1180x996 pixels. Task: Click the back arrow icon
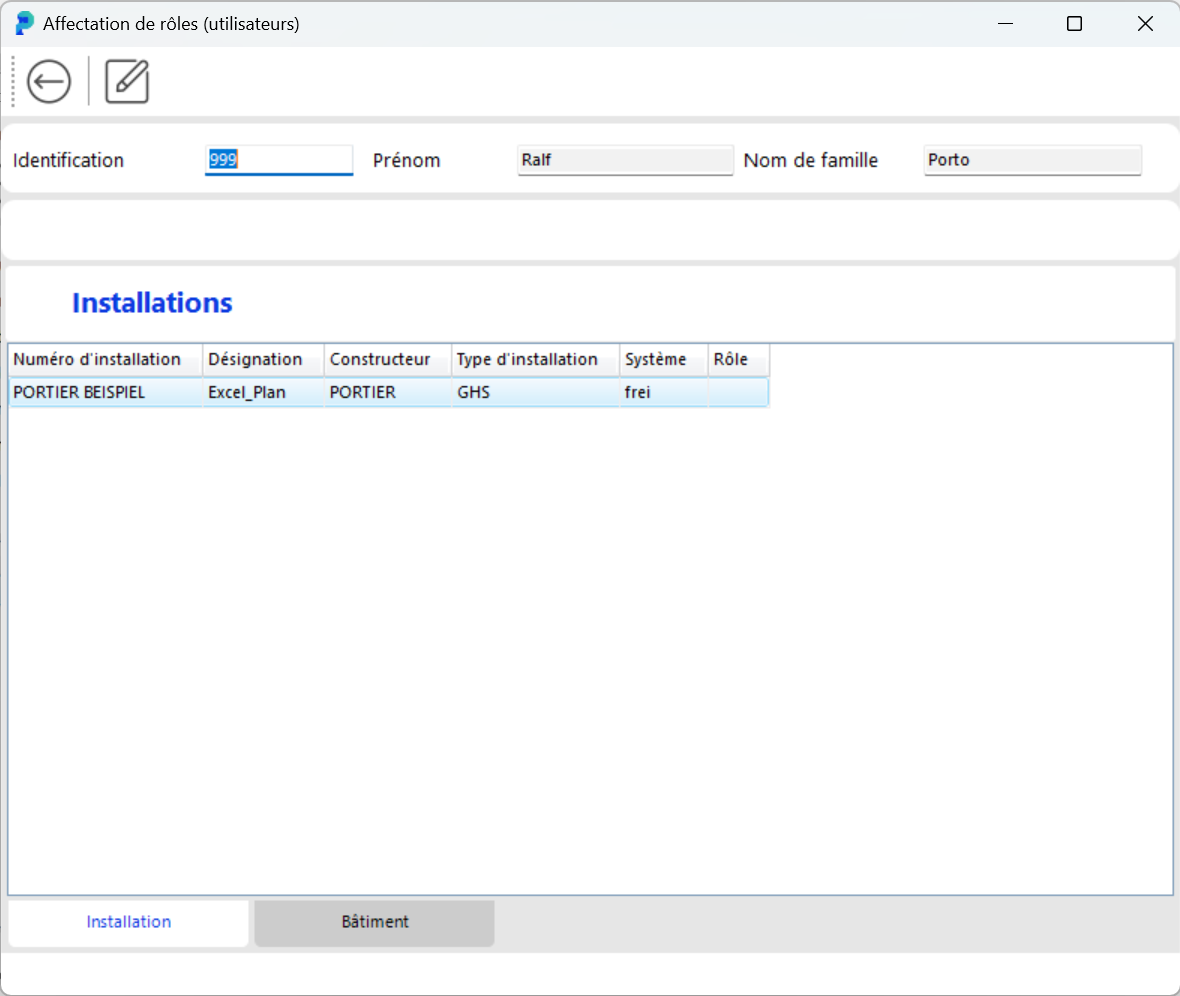(49, 81)
